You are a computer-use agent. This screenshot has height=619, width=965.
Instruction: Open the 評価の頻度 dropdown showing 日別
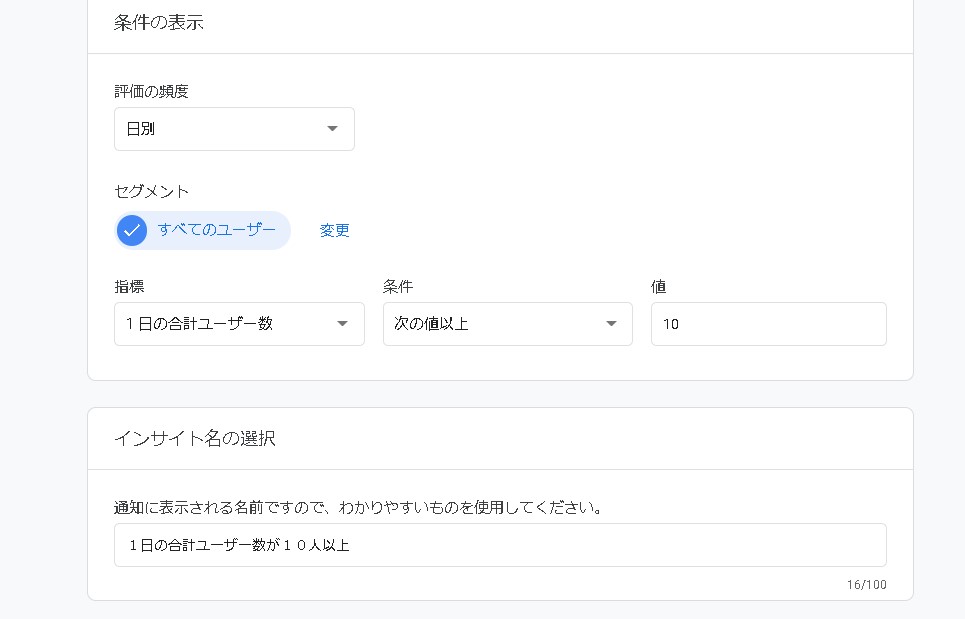pos(233,129)
